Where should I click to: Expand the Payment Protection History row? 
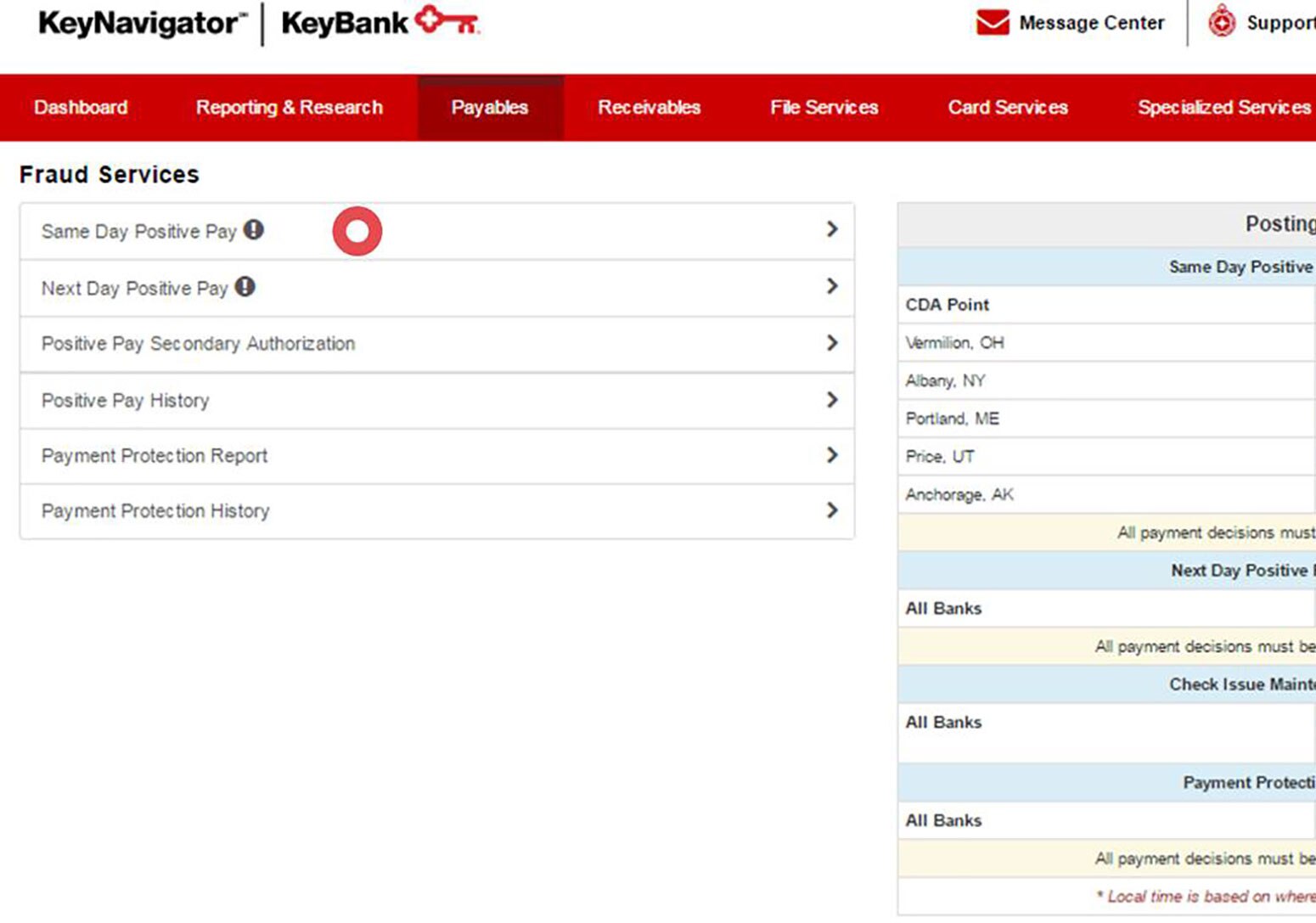click(x=833, y=511)
